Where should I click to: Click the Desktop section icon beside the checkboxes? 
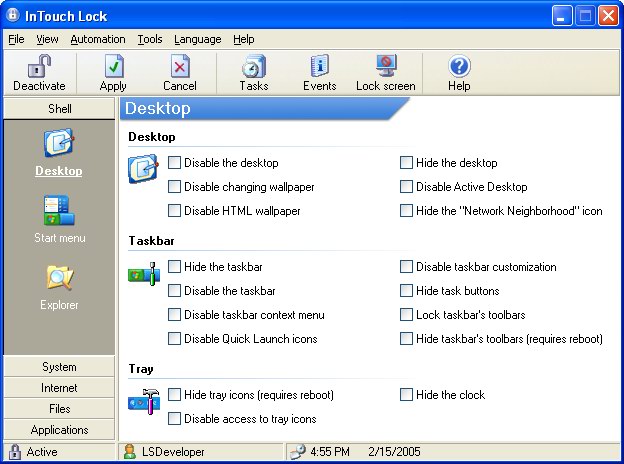143,169
